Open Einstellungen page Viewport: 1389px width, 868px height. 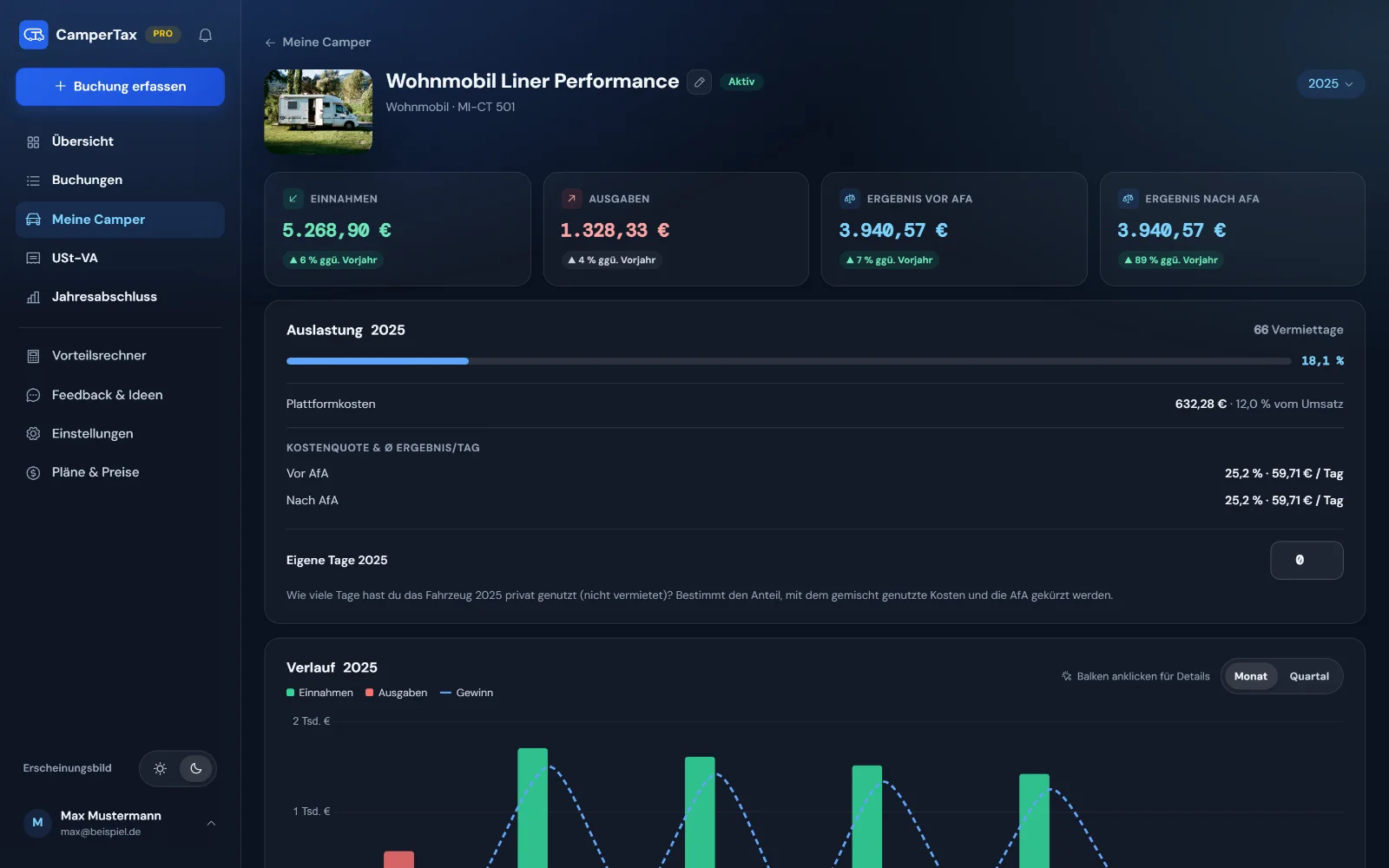pyautogui.click(x=120, y=433)
